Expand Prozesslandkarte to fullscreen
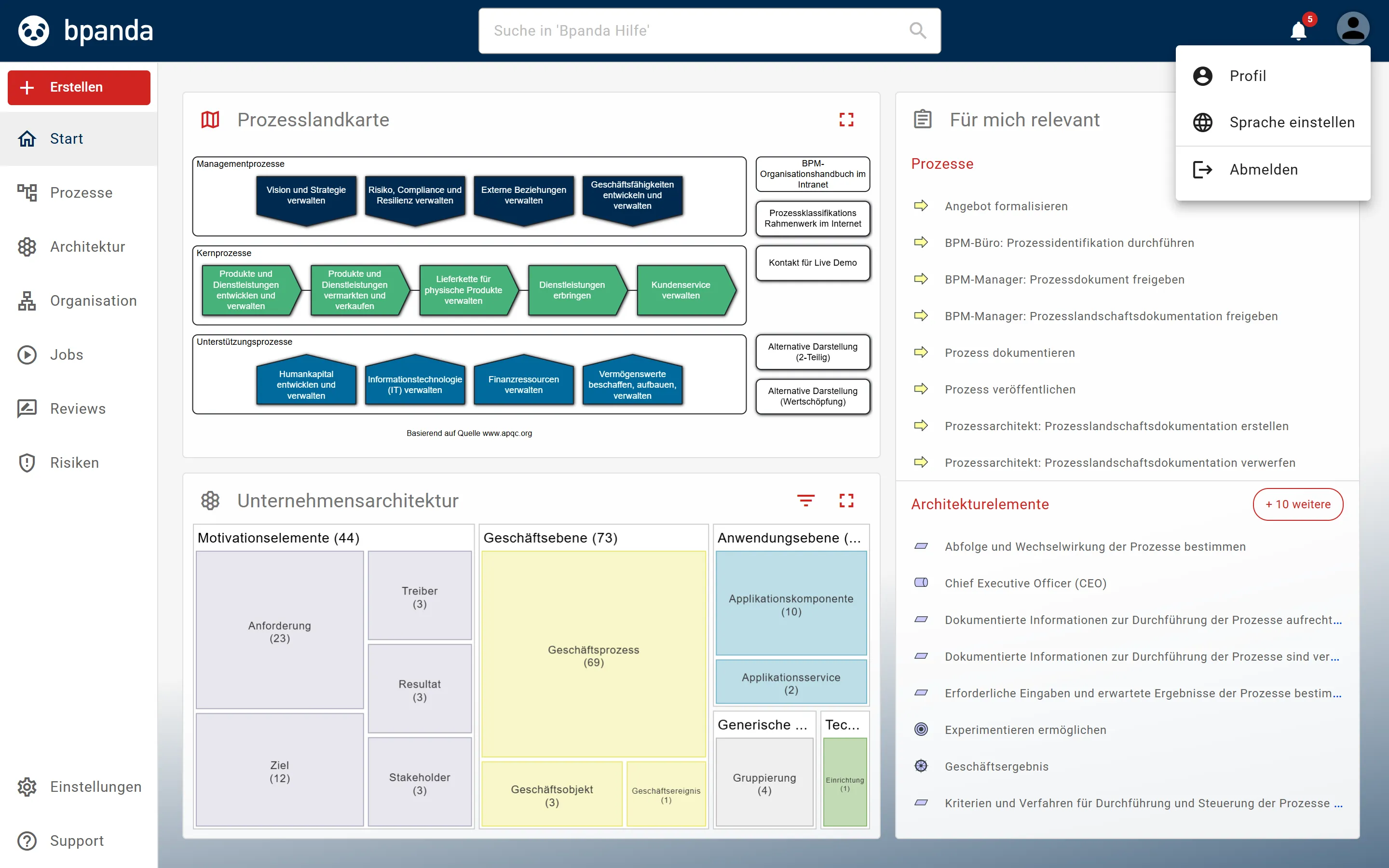Screen dimensions: 1389x868 point(846,120)
